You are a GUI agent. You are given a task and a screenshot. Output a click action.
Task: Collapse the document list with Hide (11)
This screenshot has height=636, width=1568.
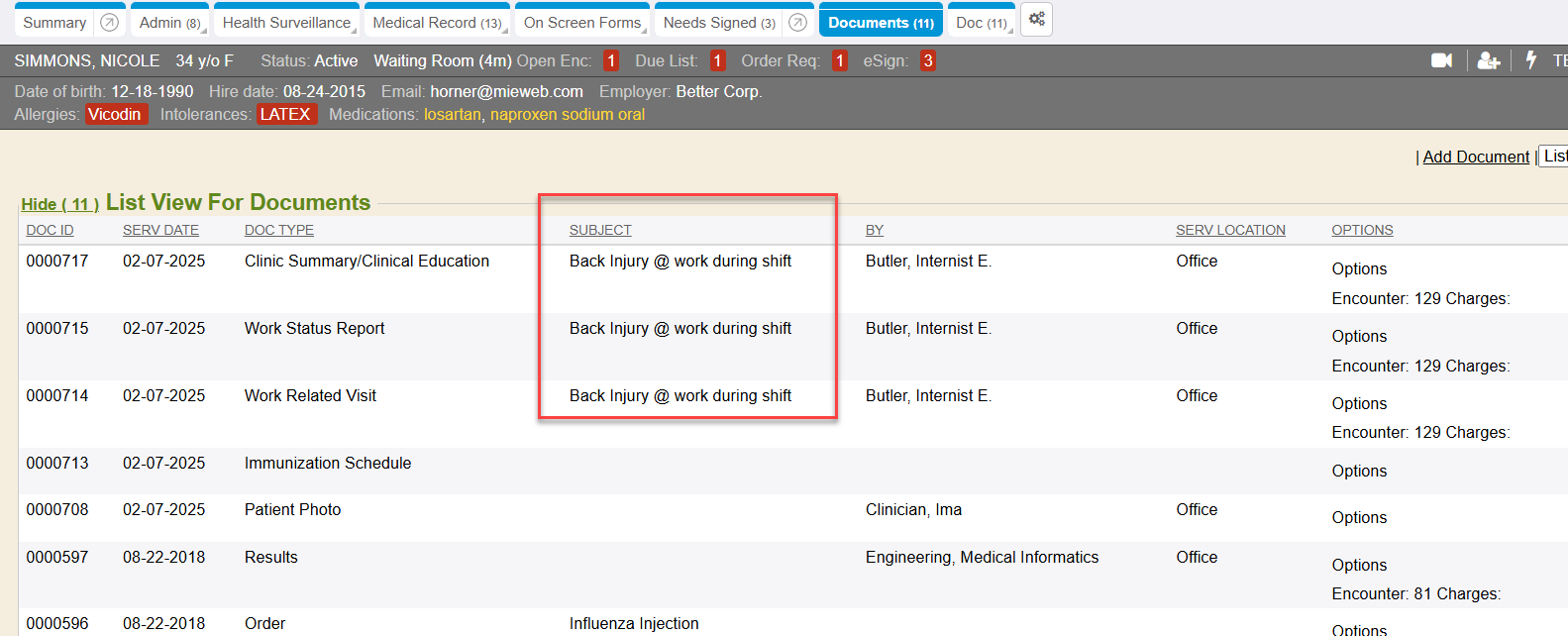pyautogui.click(x=59, y=204)
